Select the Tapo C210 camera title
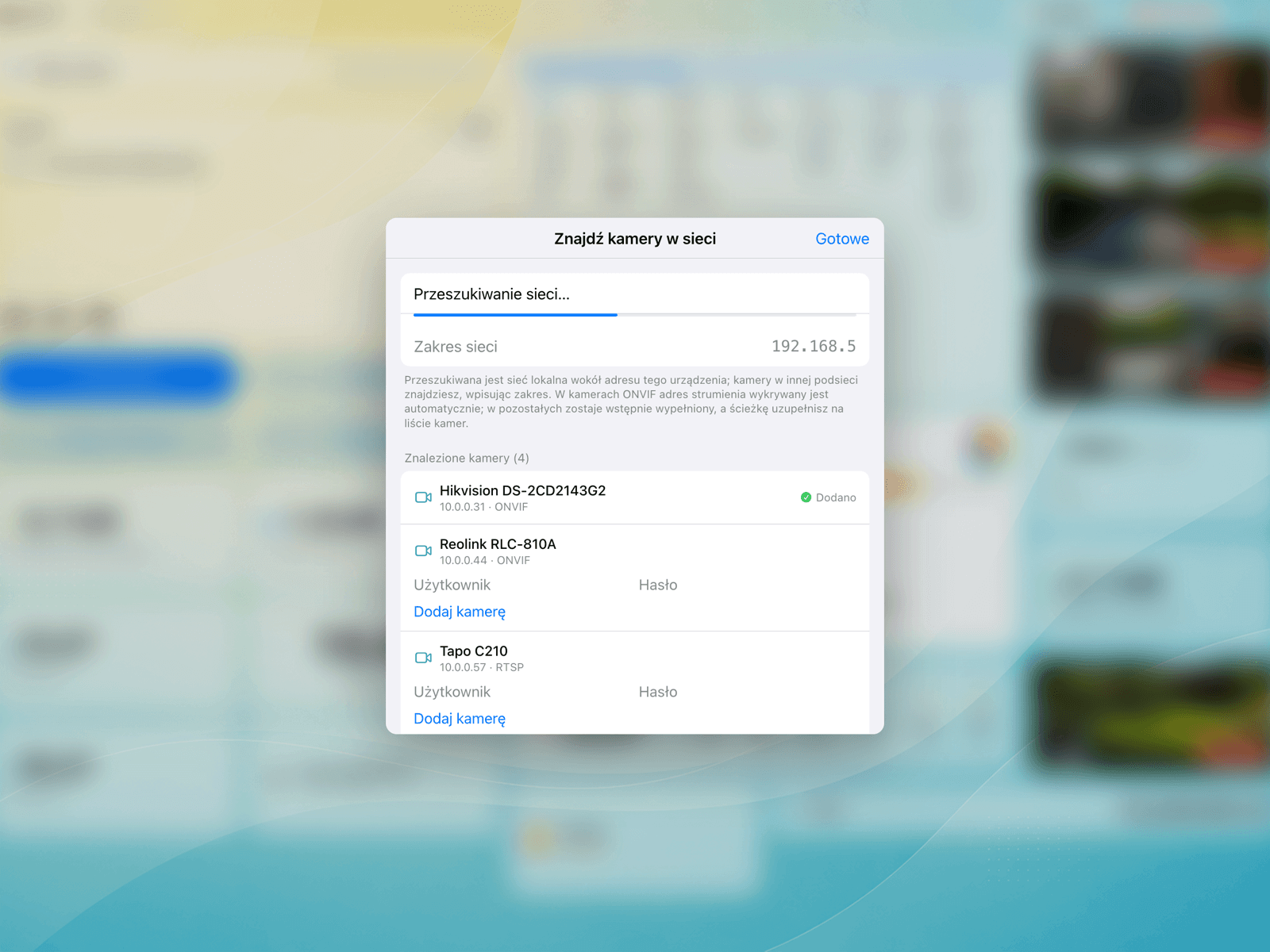 click(474, 651)
